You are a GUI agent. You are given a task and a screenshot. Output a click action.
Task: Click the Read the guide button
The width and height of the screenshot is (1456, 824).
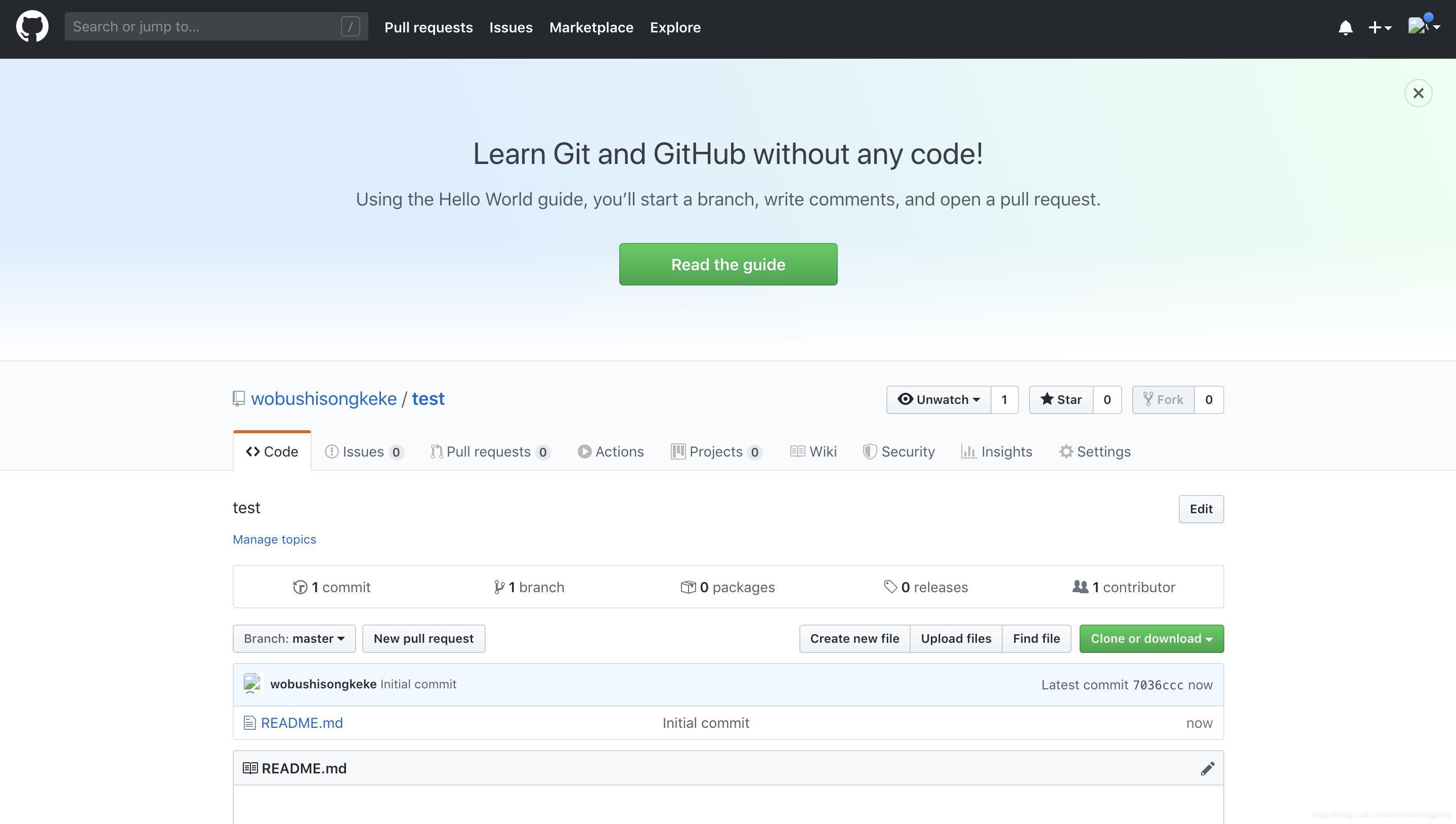coord(728,264)
